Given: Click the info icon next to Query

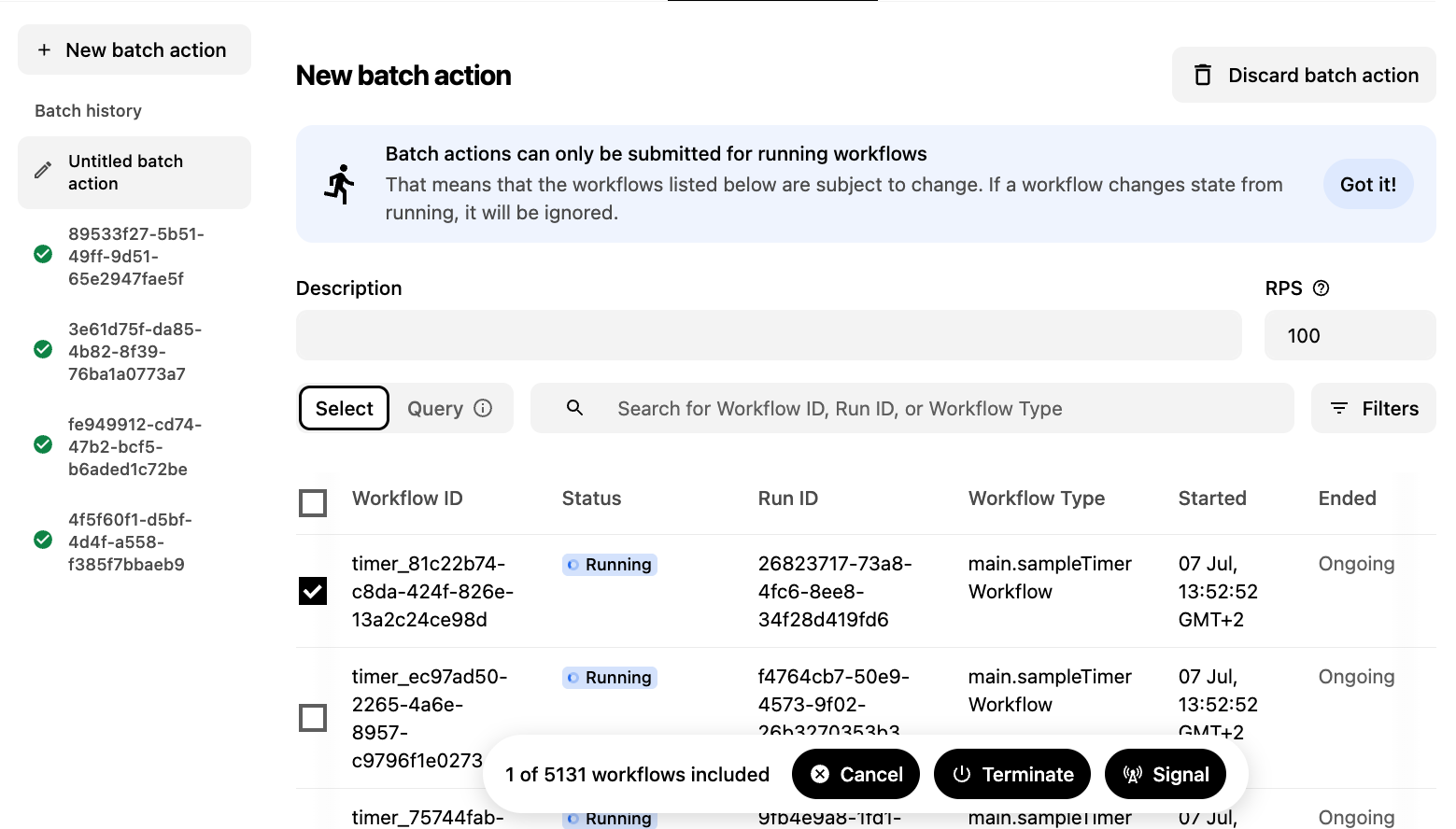Looking at the screenshot, I should click(x=483, y=408).
